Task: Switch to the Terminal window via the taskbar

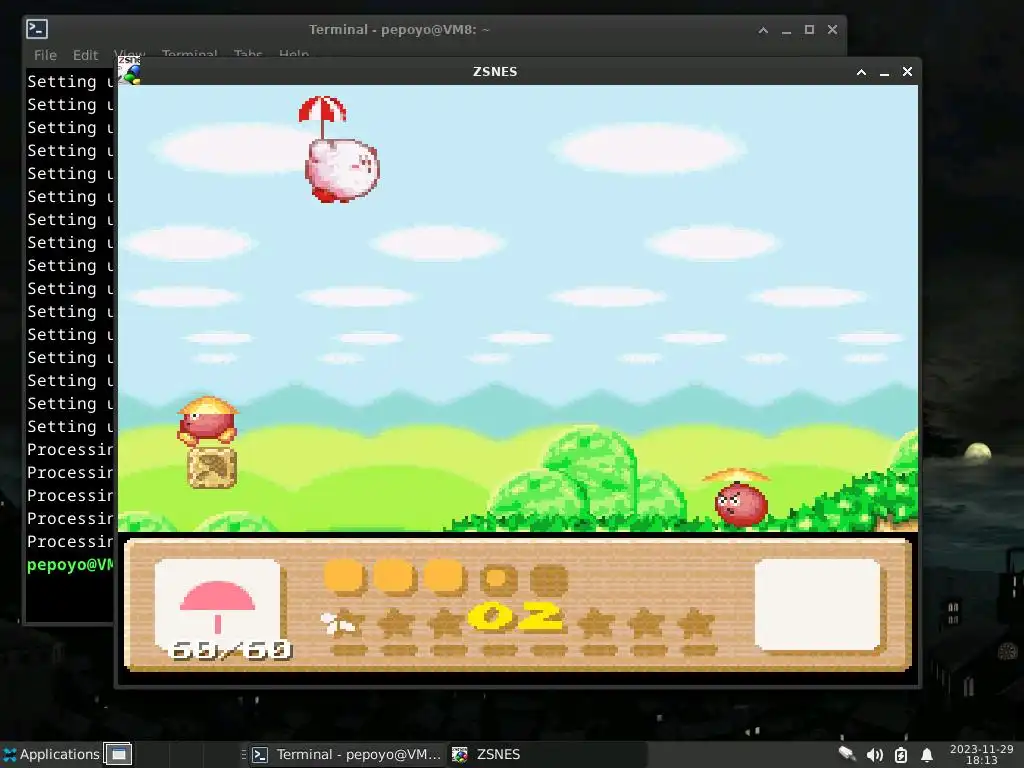Action: (346, 754)
